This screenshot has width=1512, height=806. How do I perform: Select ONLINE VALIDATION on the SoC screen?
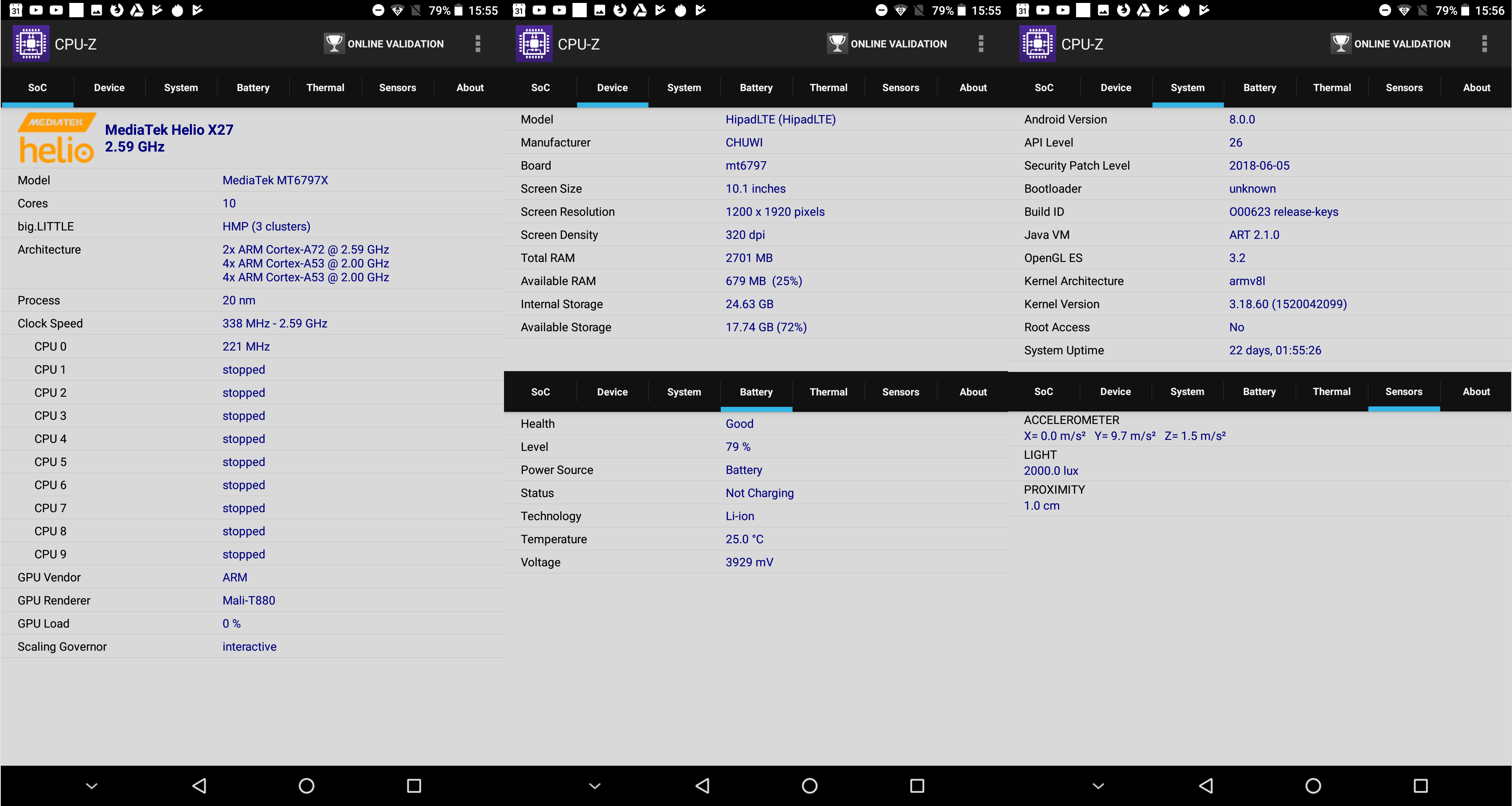click(x=384, y=43)
